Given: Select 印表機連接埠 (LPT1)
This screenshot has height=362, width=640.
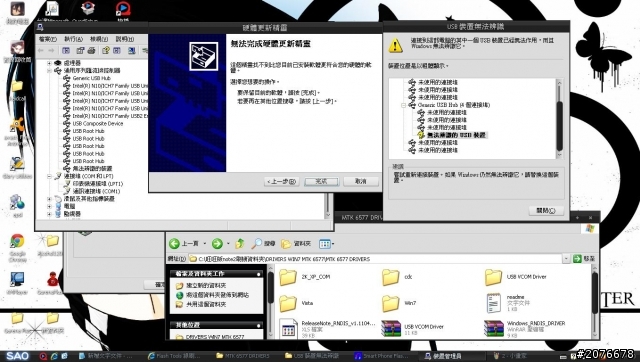Looking at the screenshot, I should click(x=98, y=184).
